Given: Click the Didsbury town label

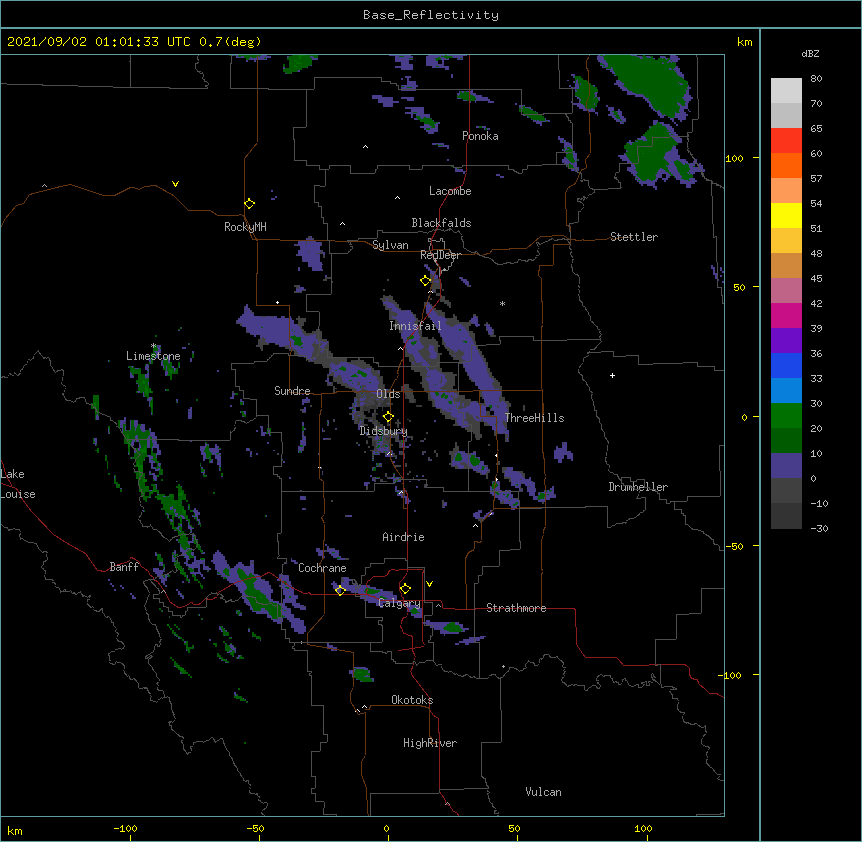Looking at the screenshot, I should click(x=383, y=431).
